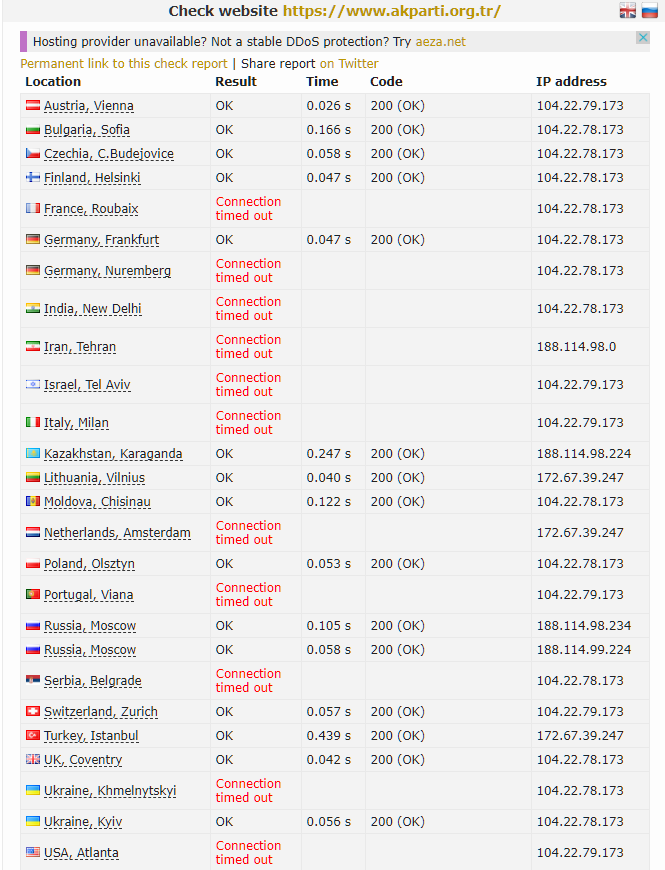Click the Kazakhstan flag icon
665x870 pixels.
pyautogui.click(x=33, y=454)
